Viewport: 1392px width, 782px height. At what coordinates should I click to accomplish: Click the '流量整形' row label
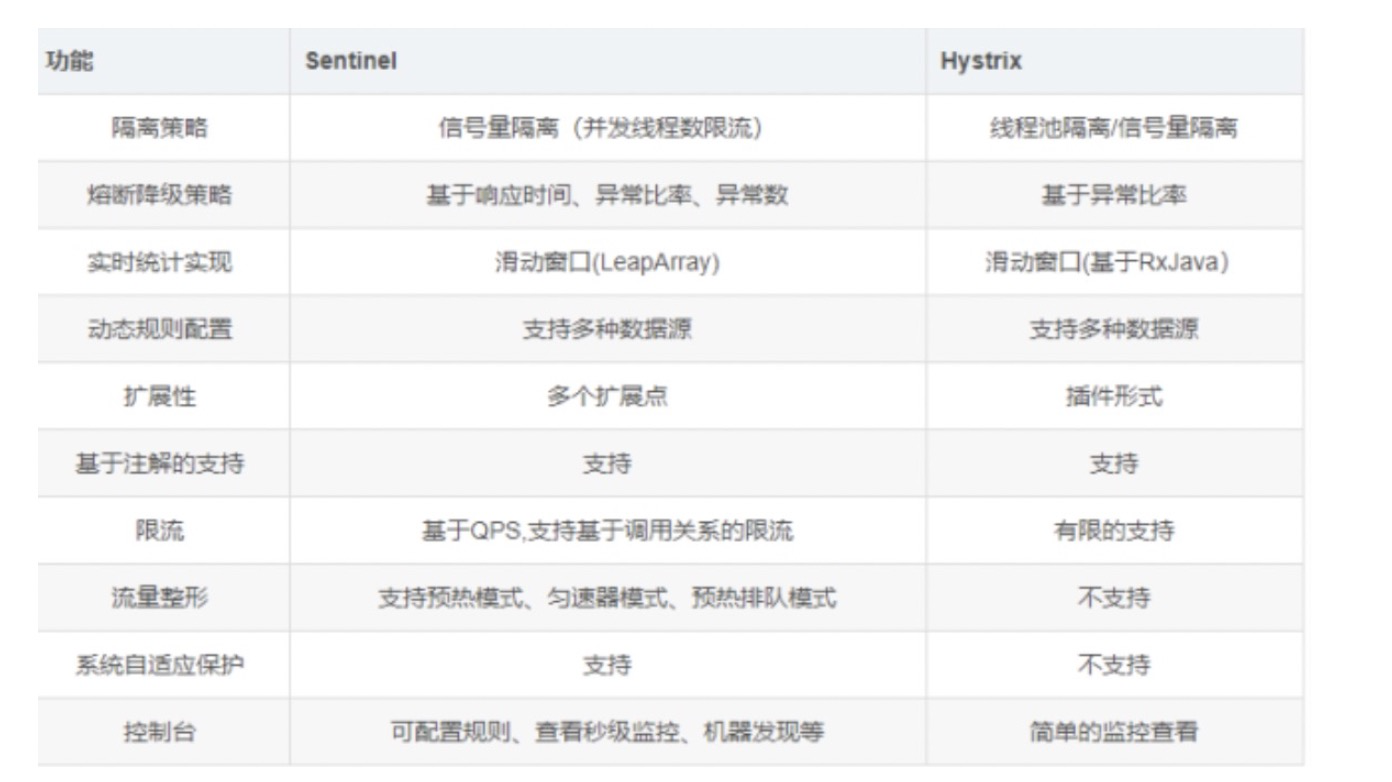pos(160,597)
